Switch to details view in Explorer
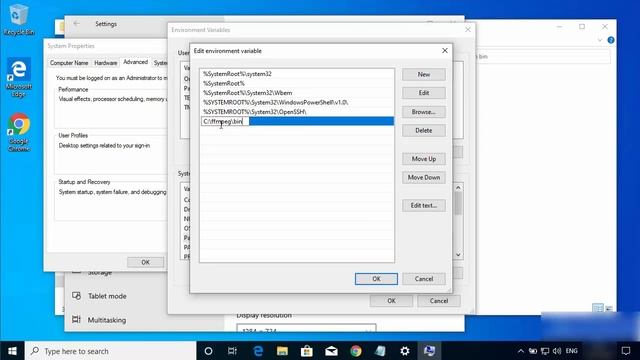 point(598,308)
